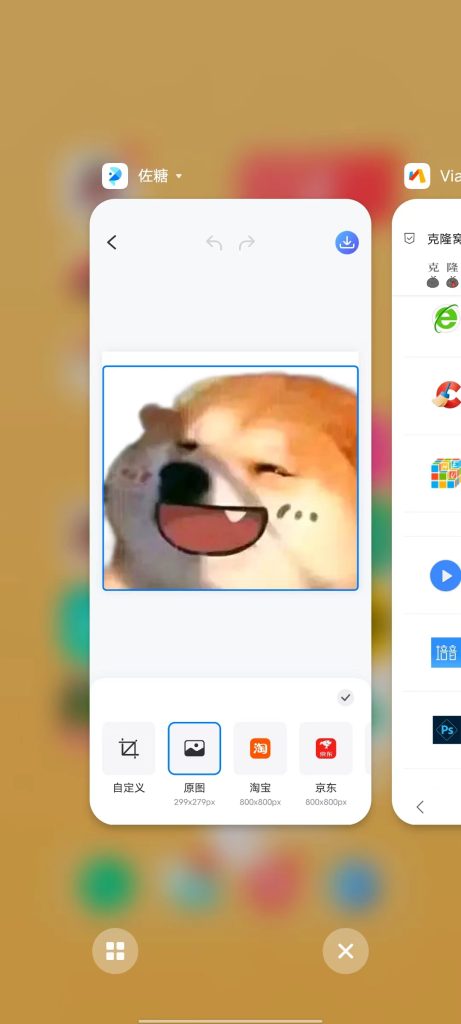Select the 淘宝 800x800 crop preset
The height and width of the screenshot is (1024, 461).
[260, 748]
